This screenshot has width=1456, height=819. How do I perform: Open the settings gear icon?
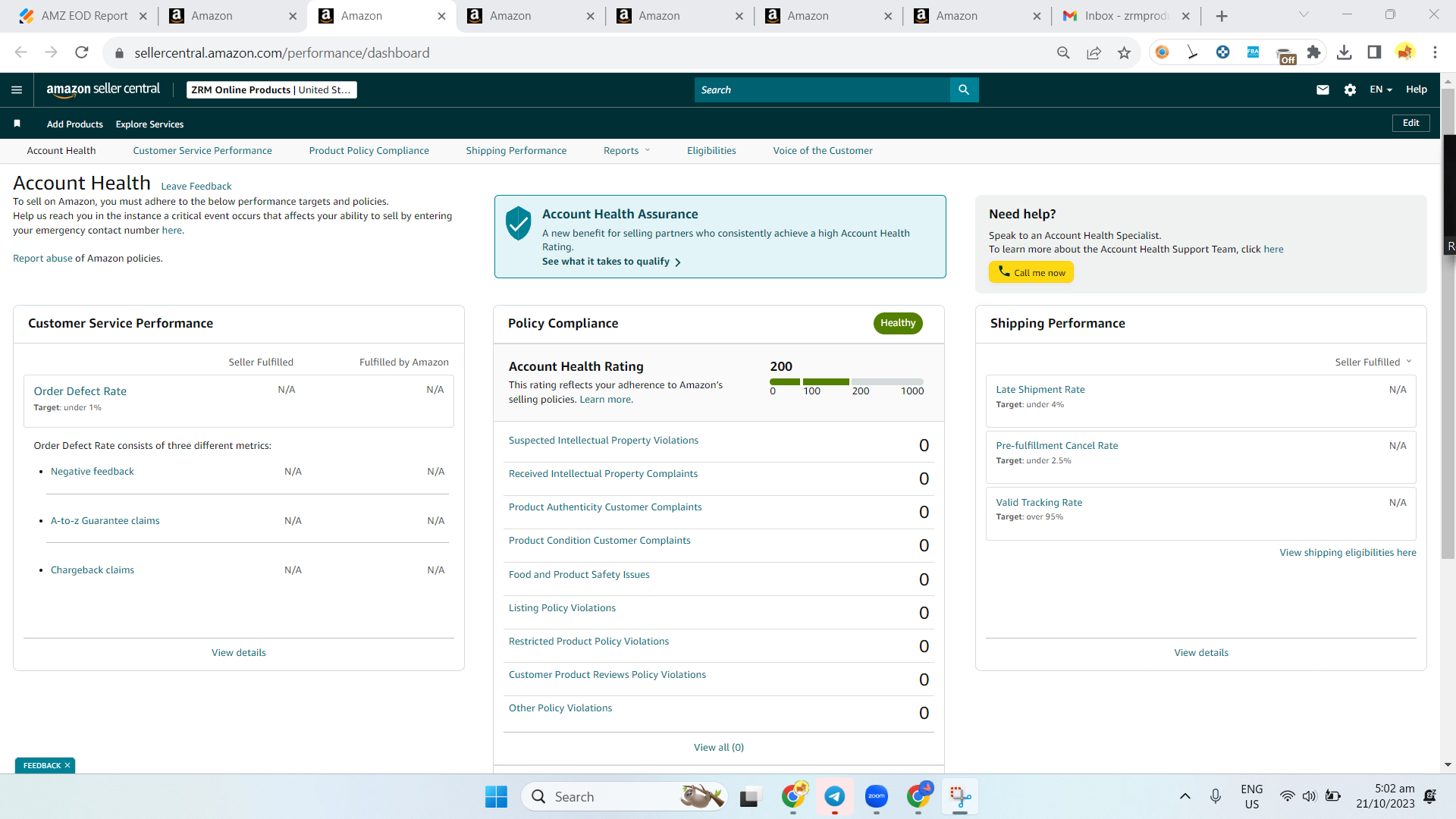(1350, 89)
